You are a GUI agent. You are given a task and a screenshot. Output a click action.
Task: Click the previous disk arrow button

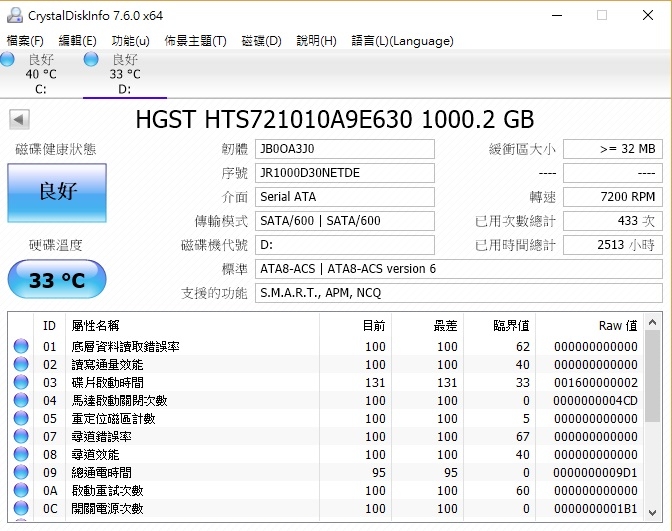point(19,120)
